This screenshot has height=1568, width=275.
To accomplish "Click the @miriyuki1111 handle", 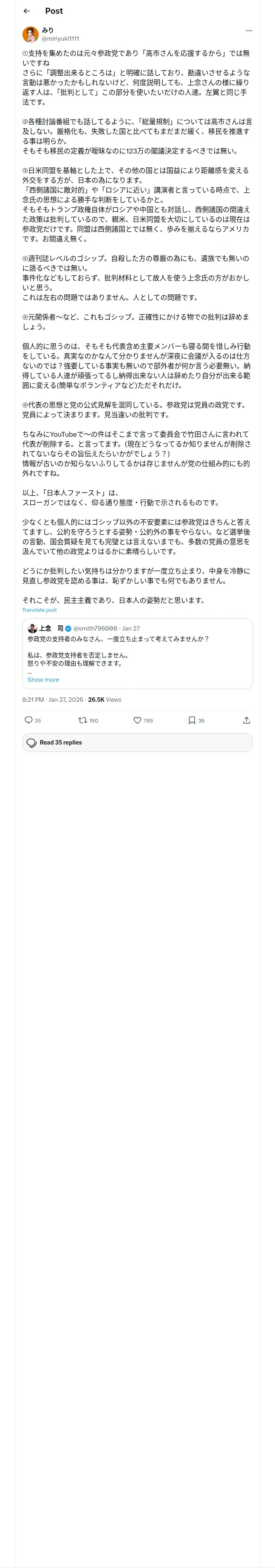I will [x=60, y=38].
